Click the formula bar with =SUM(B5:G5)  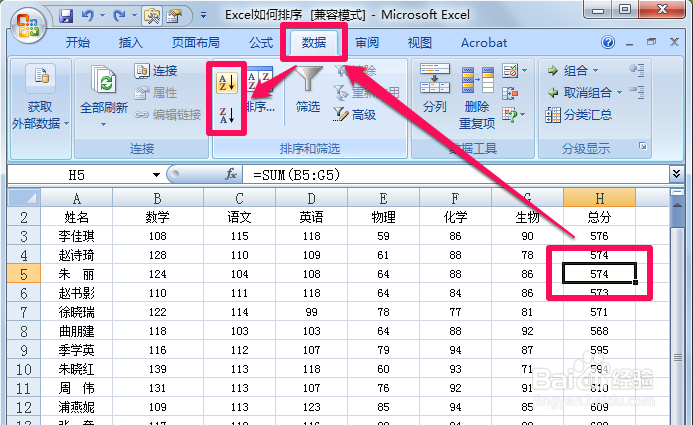click(x=455, y=175)
